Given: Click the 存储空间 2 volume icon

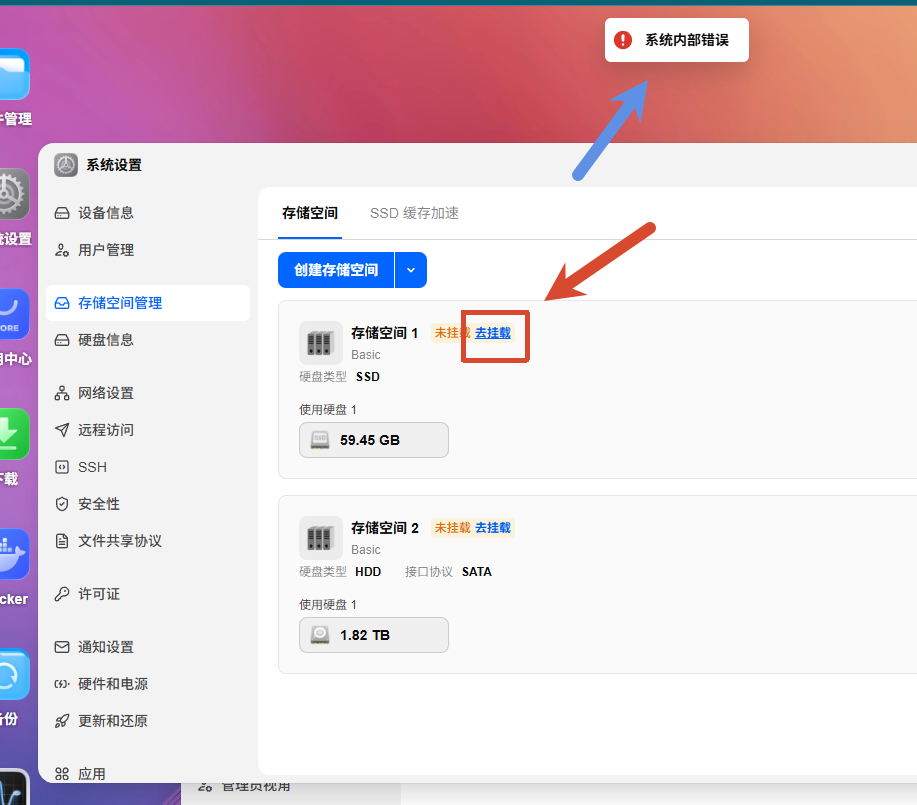Looking at the screenshot, I should click(x=320, y=538).
